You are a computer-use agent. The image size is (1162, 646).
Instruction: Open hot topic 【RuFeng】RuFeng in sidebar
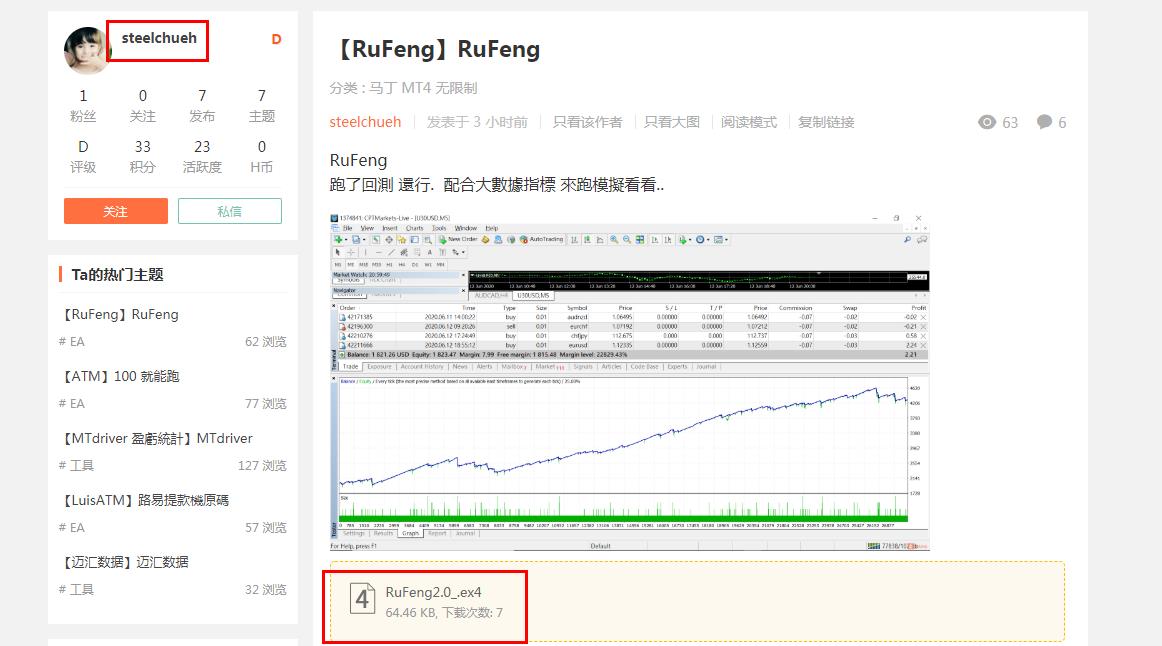pos(121,314)
